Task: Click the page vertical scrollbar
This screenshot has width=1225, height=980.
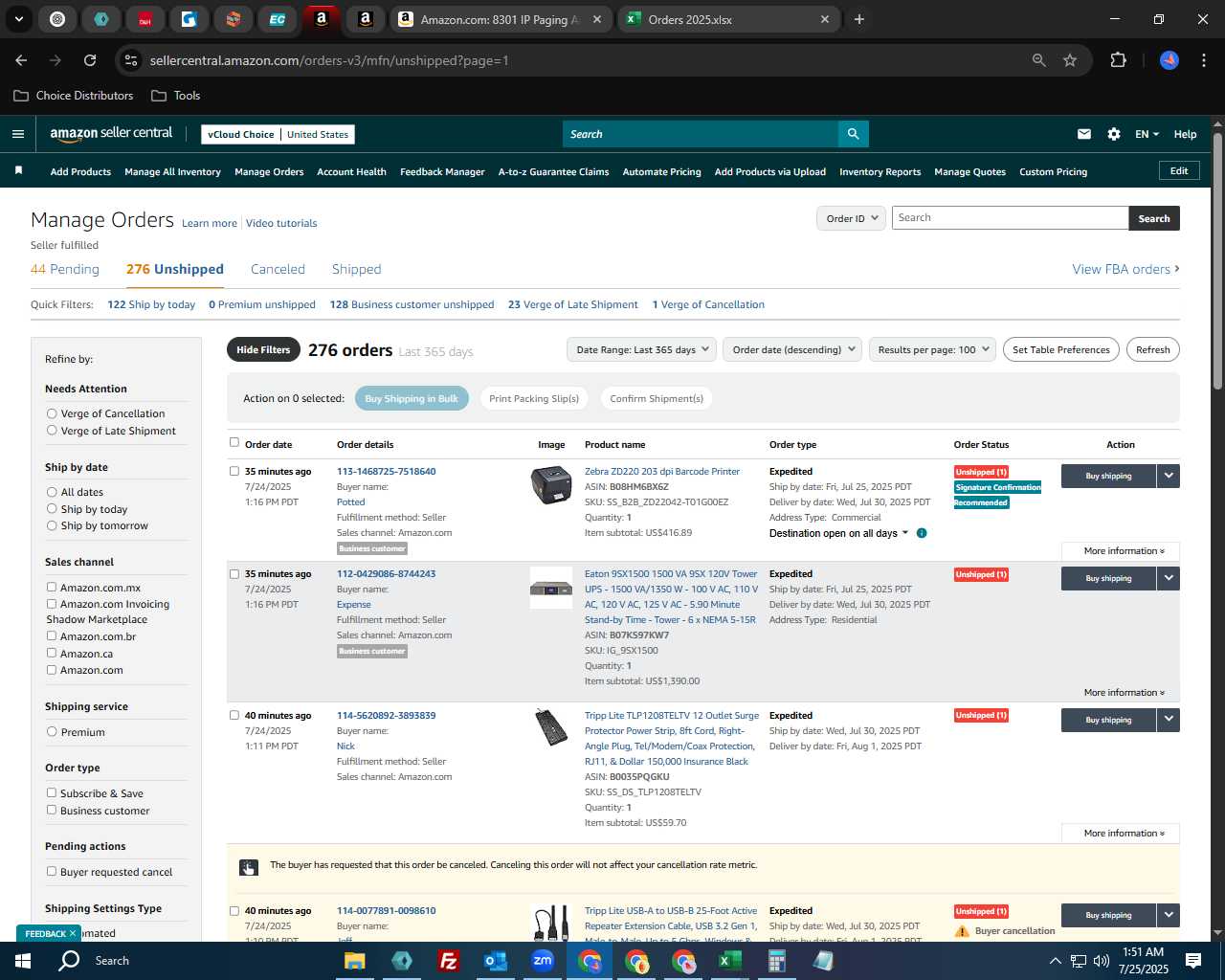Action: click(1217, 261)
